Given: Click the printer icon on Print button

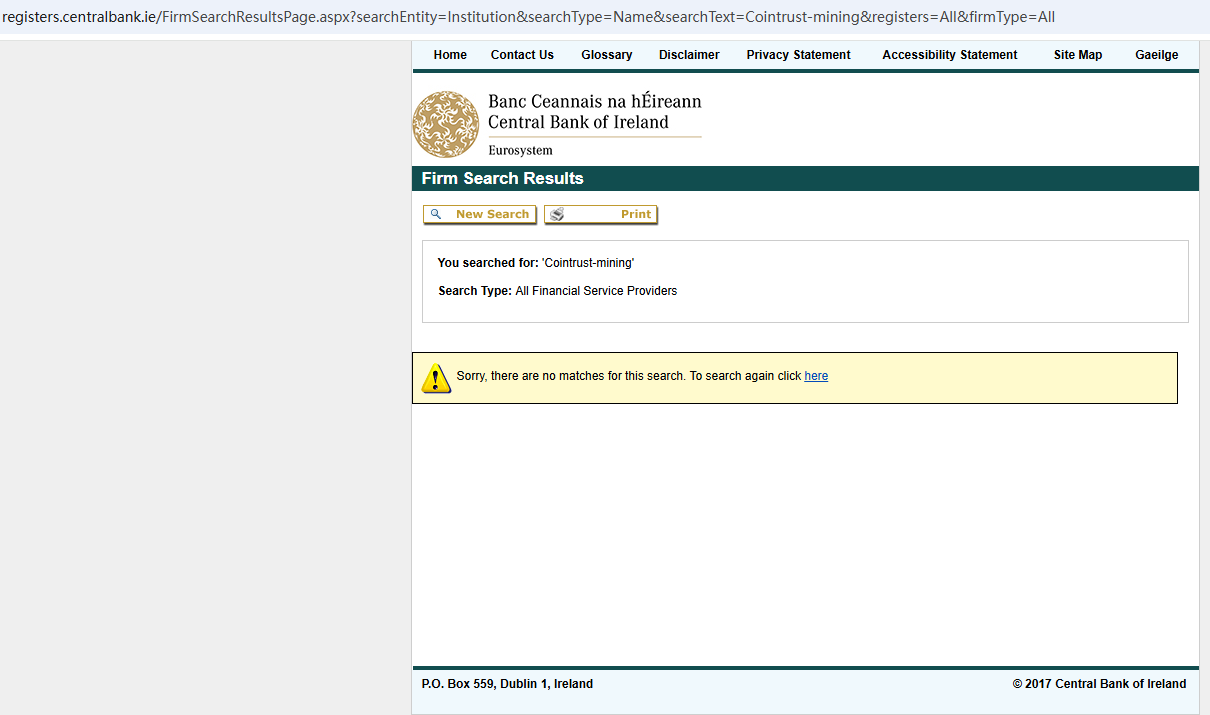Looking at the screenshot, I should (557, 214).
